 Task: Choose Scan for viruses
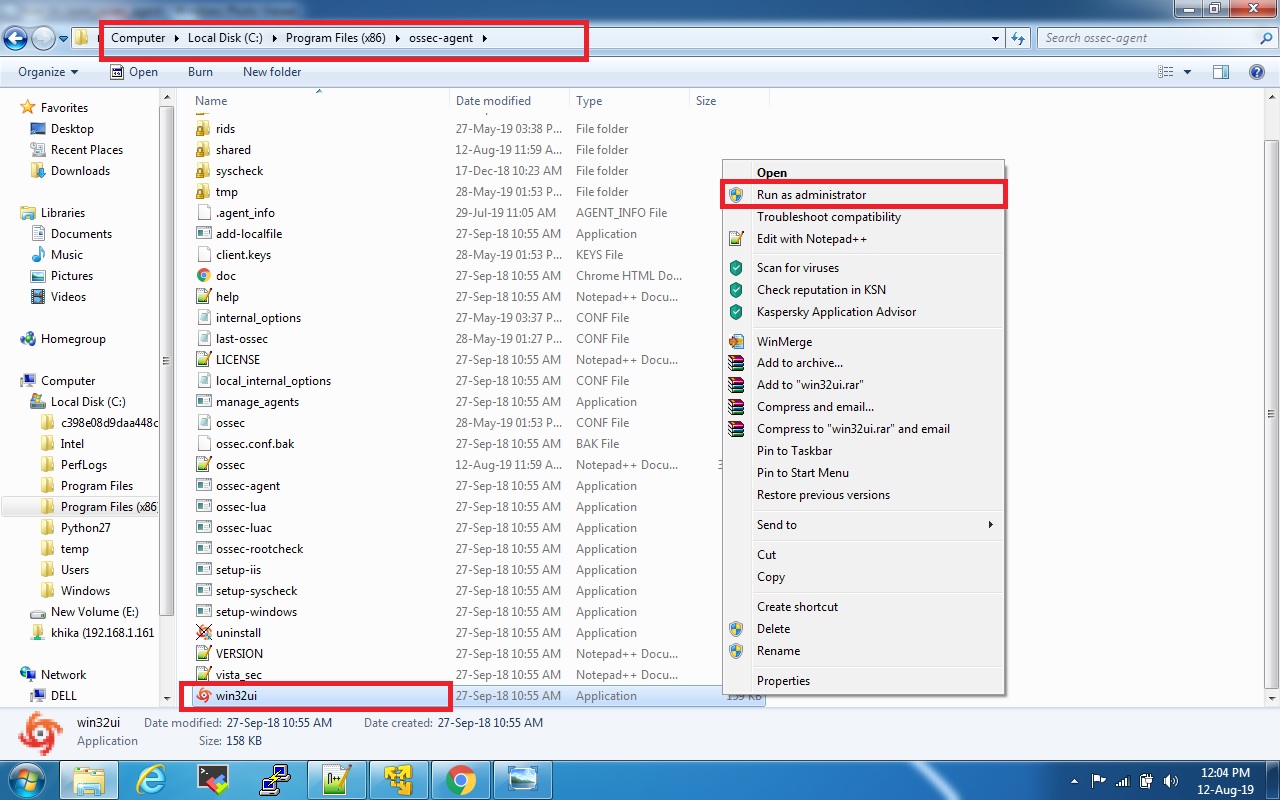pyautogui.click(x=864, y=268)
